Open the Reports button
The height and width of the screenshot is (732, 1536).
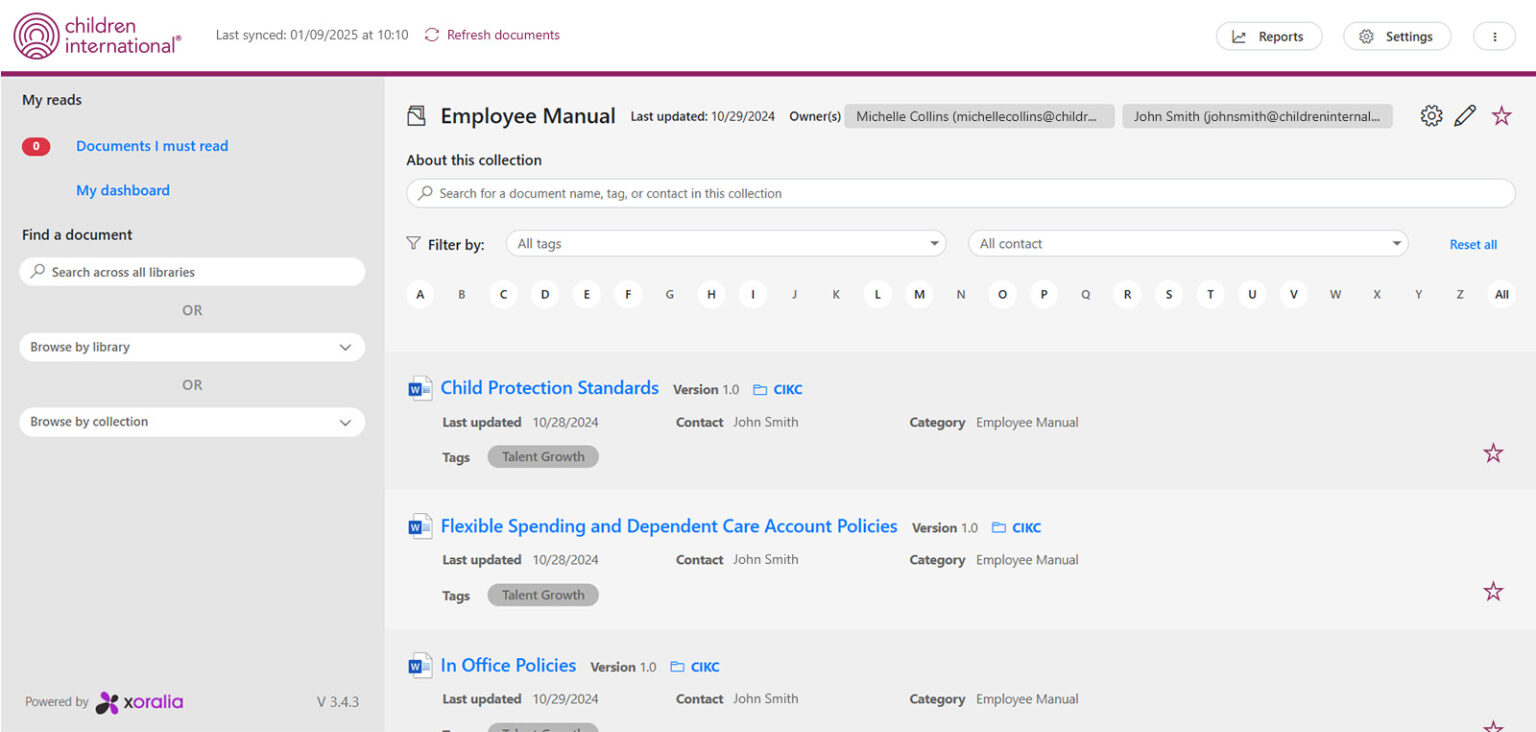click(x=1269, y=36)
